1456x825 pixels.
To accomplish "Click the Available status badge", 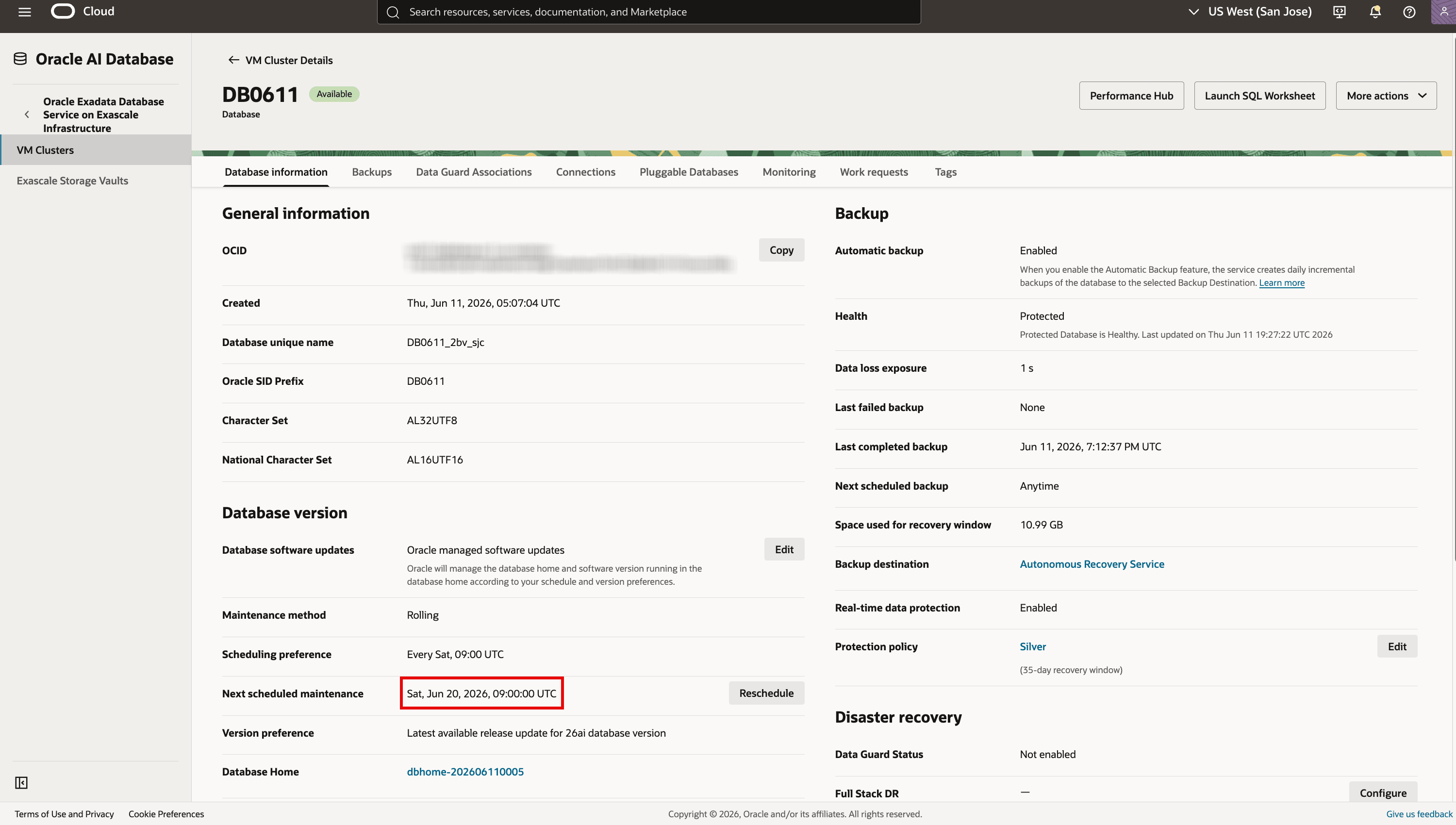I will tap(334, 94).
